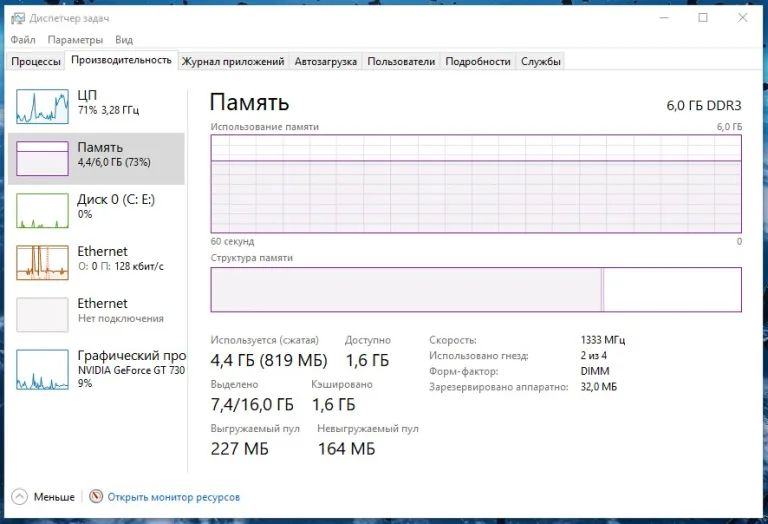Screen dimensions: 768x524
Task: Click the '164 МБ' non-paged pool value
Action: tap(346, 449)
